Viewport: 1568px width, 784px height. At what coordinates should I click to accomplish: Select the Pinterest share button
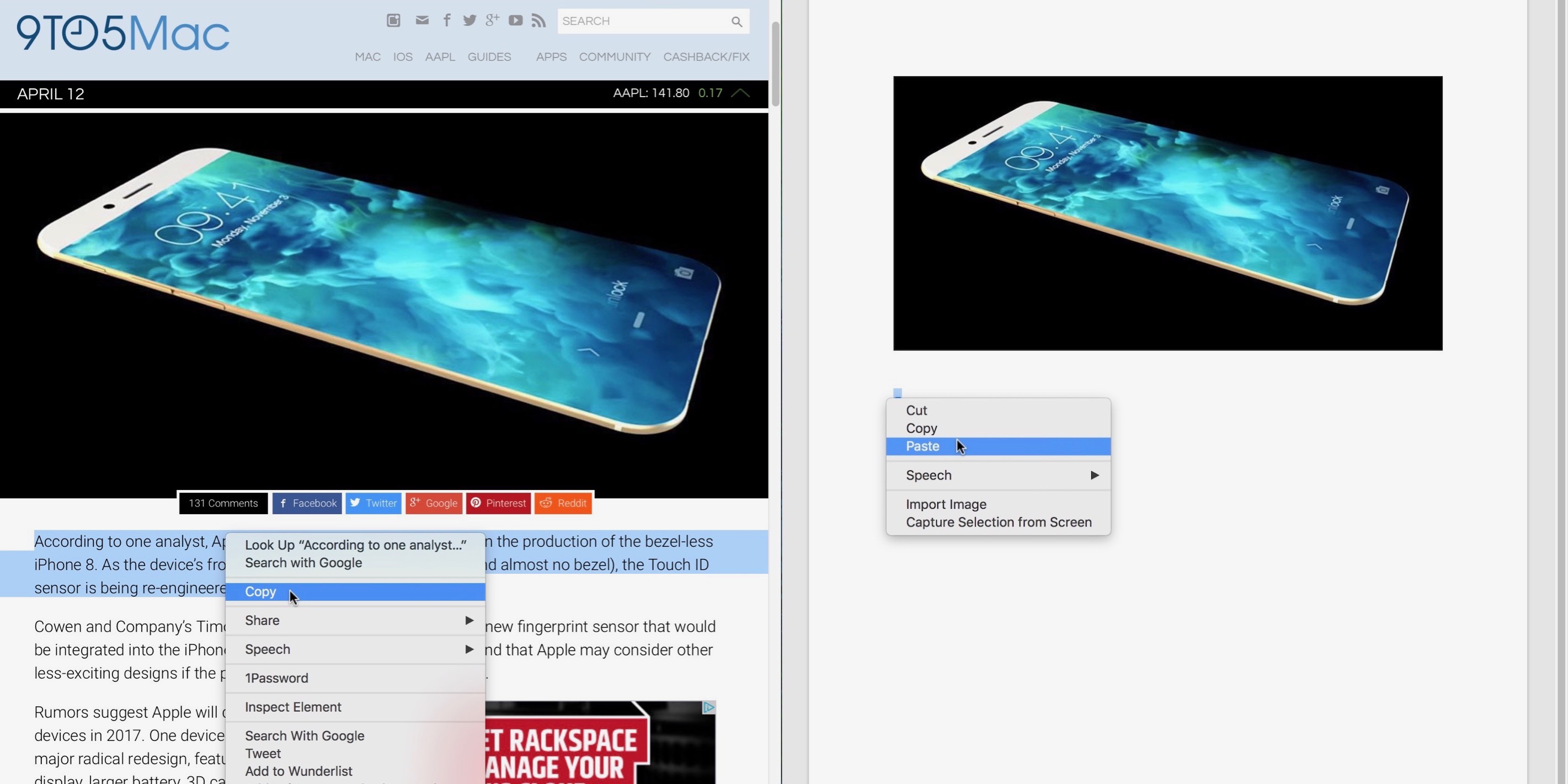498,502
